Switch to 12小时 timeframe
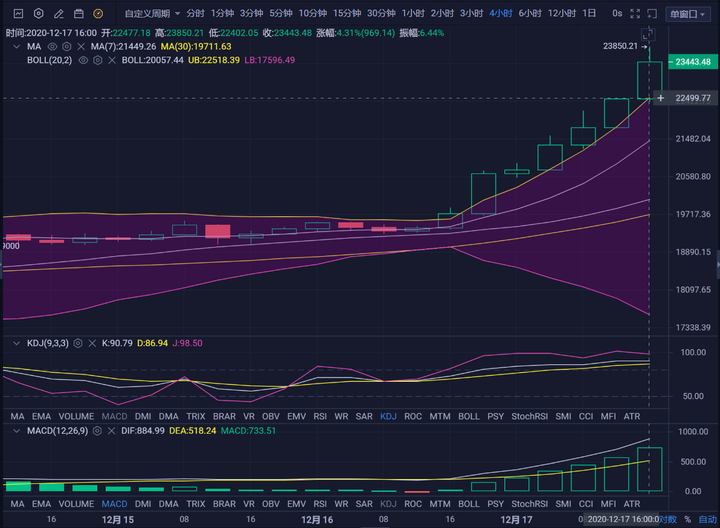The width and height of the screenshot is (720, 528). [x=562, y=14]
